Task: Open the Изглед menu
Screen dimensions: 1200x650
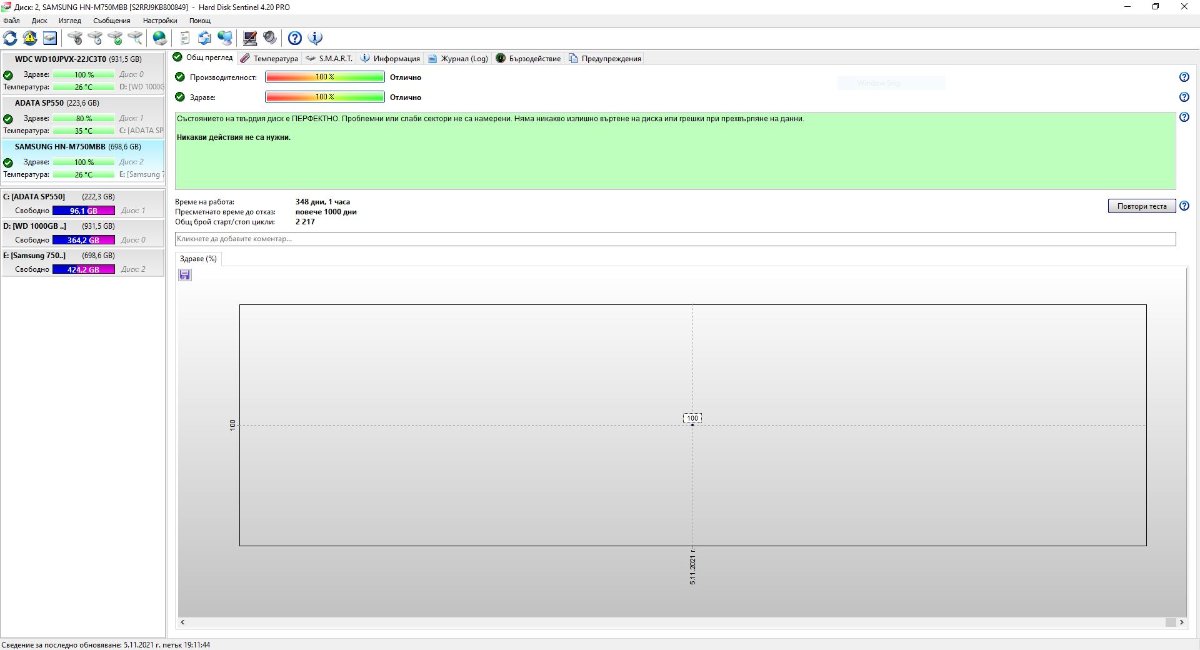Action: (x=71, y=20)
